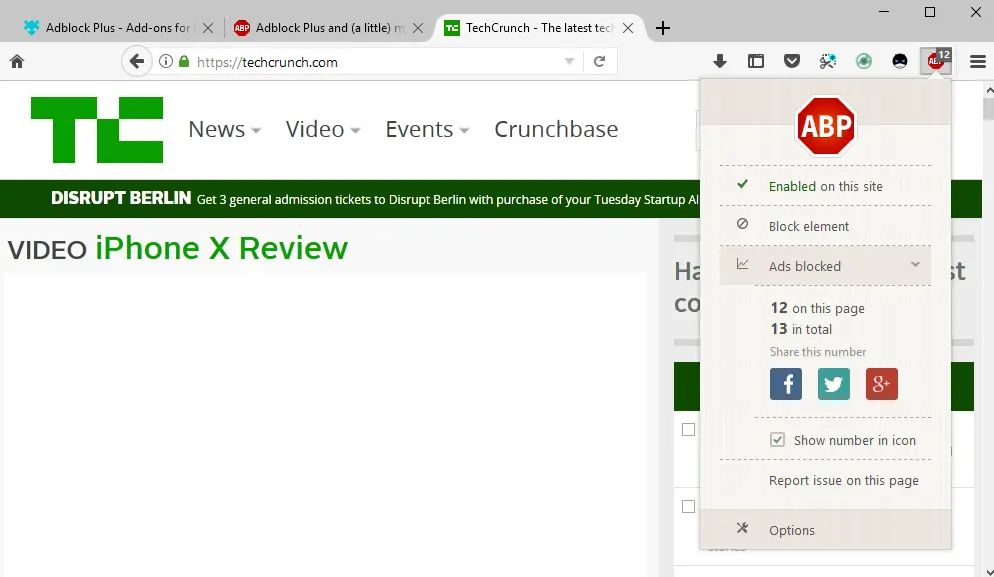Switch to the 'Adblock Plus and (a little)' tab
Image resolution: width=994 pixels, height=577 pixels.
(328, 28)
